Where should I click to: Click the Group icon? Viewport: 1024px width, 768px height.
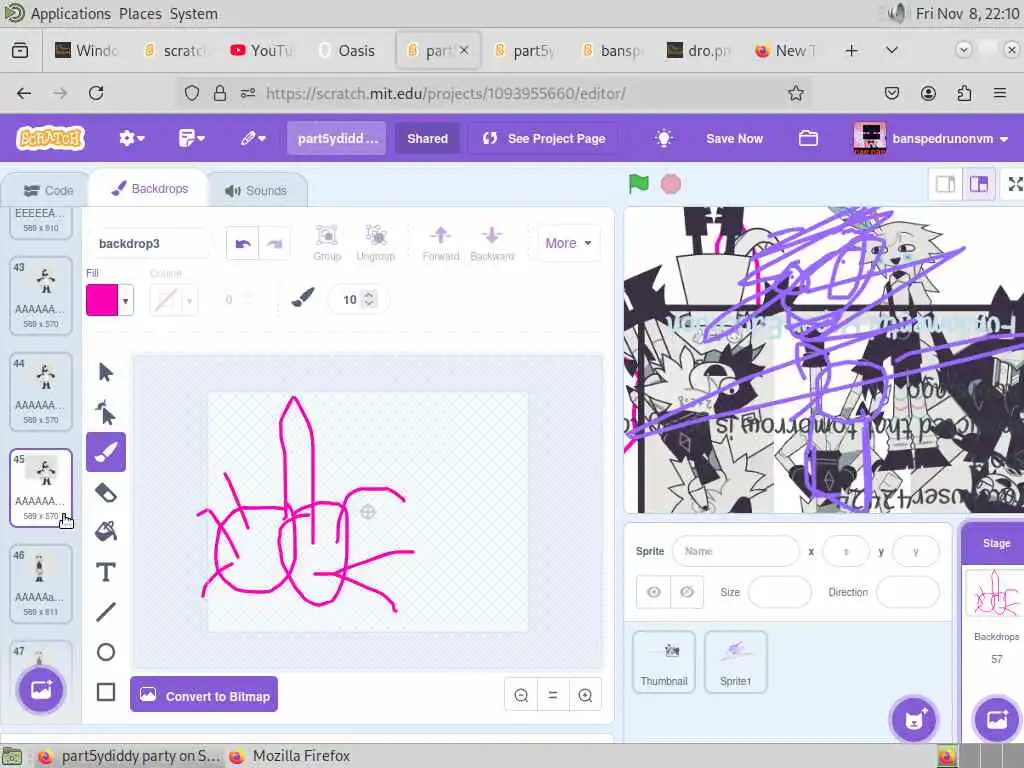(x=327, y=243)
